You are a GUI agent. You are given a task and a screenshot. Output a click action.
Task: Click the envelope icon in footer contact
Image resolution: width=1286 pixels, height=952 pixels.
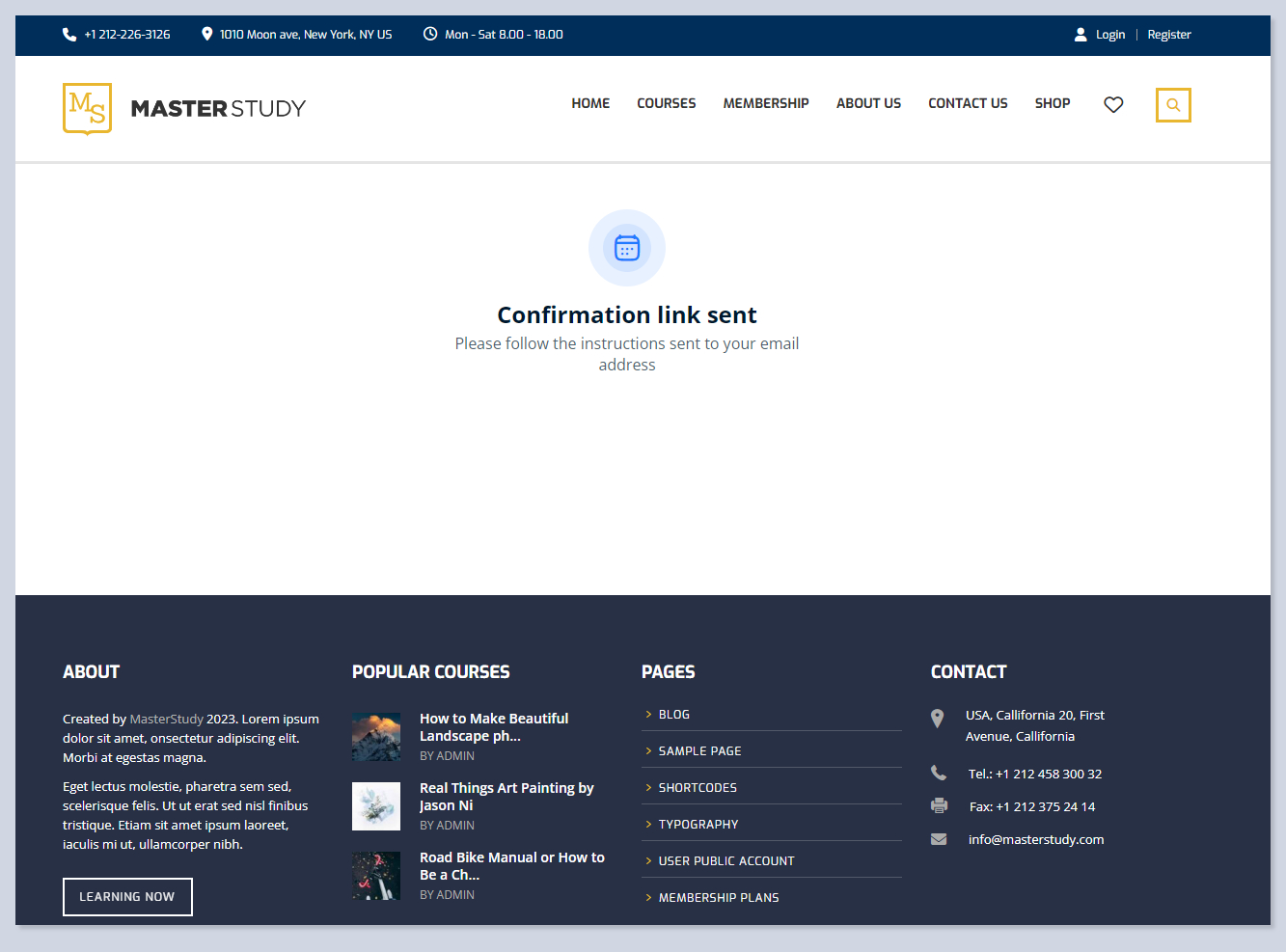coord(939,839)
